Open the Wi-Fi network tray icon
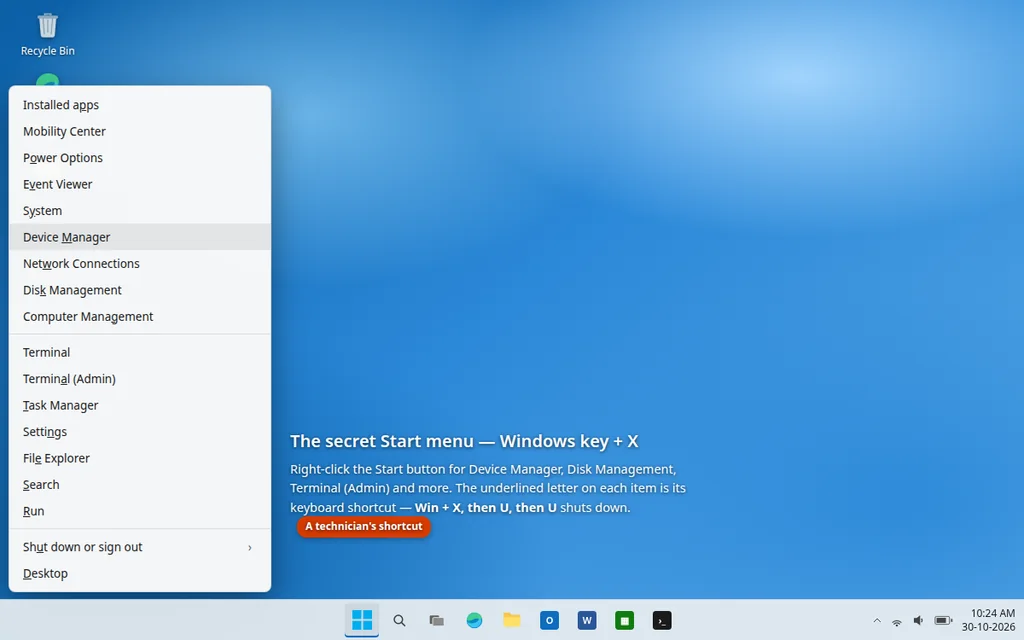This screenshot has height=640, width=1024. tap(897, 622)
